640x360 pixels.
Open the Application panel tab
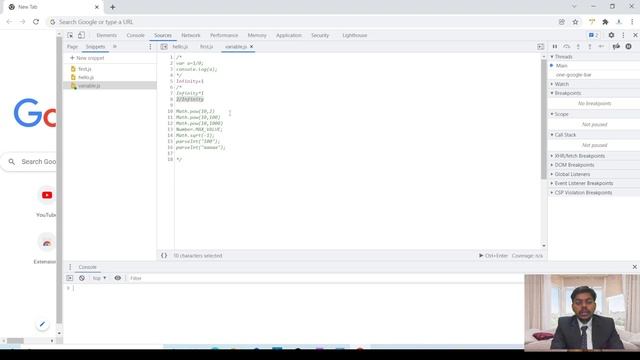point(289,36)
